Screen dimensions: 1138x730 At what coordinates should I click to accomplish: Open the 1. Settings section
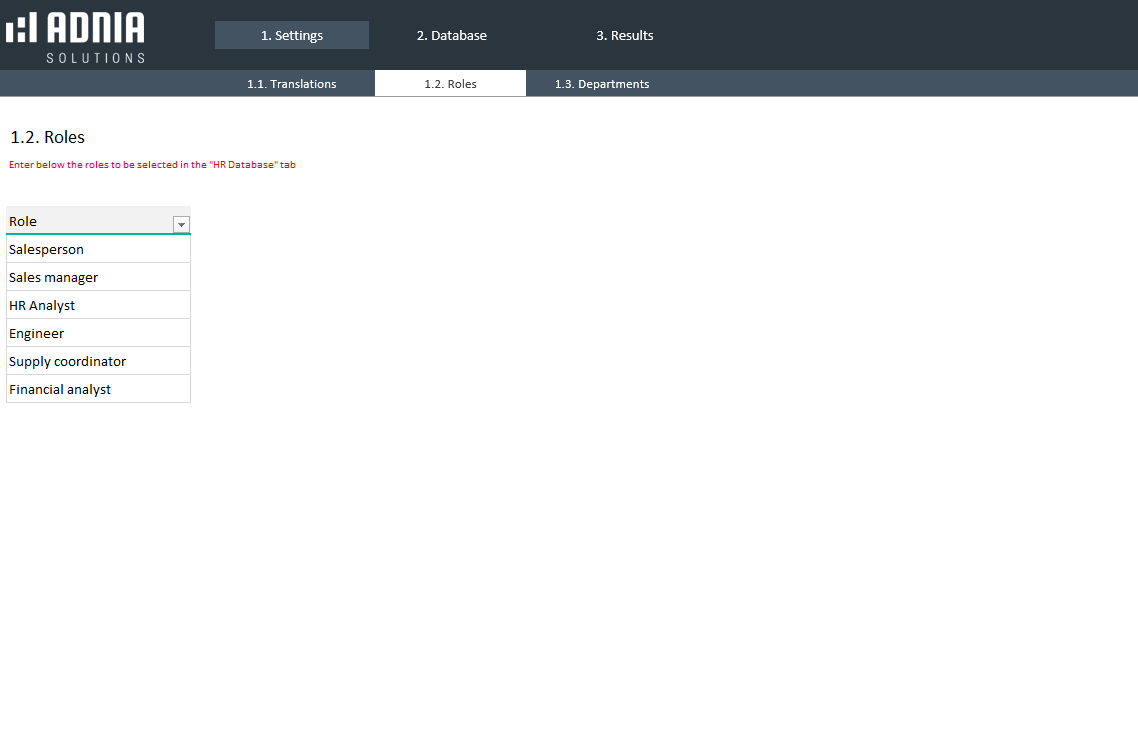tap(291, 35)
